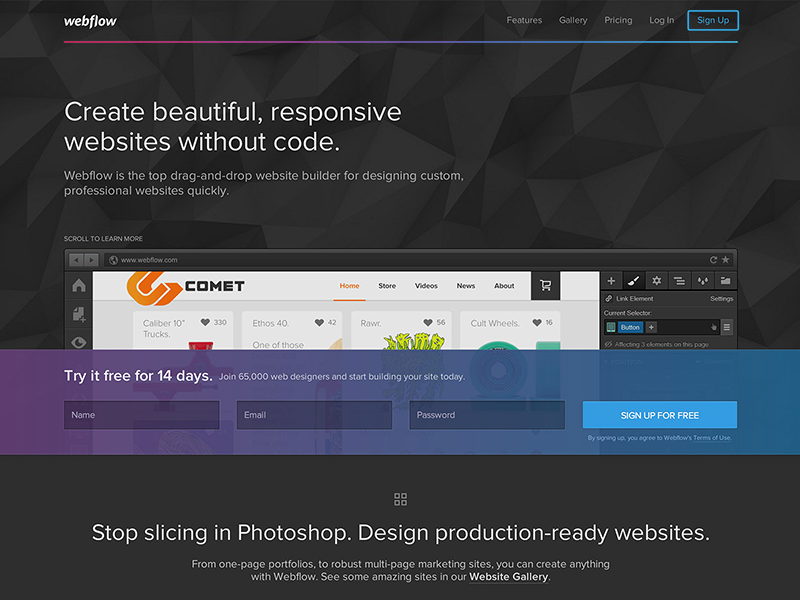The image size is (800, 600).
Task: Click the green selector device swatch
Action: [x=611, y=327]
